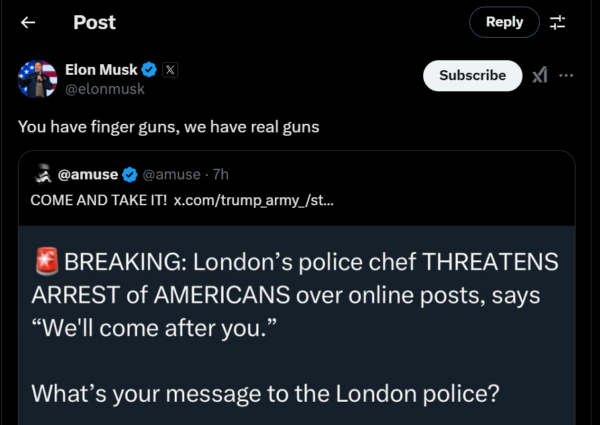Click the Subscribe button
600x425 pixels.
click(472, 75)
